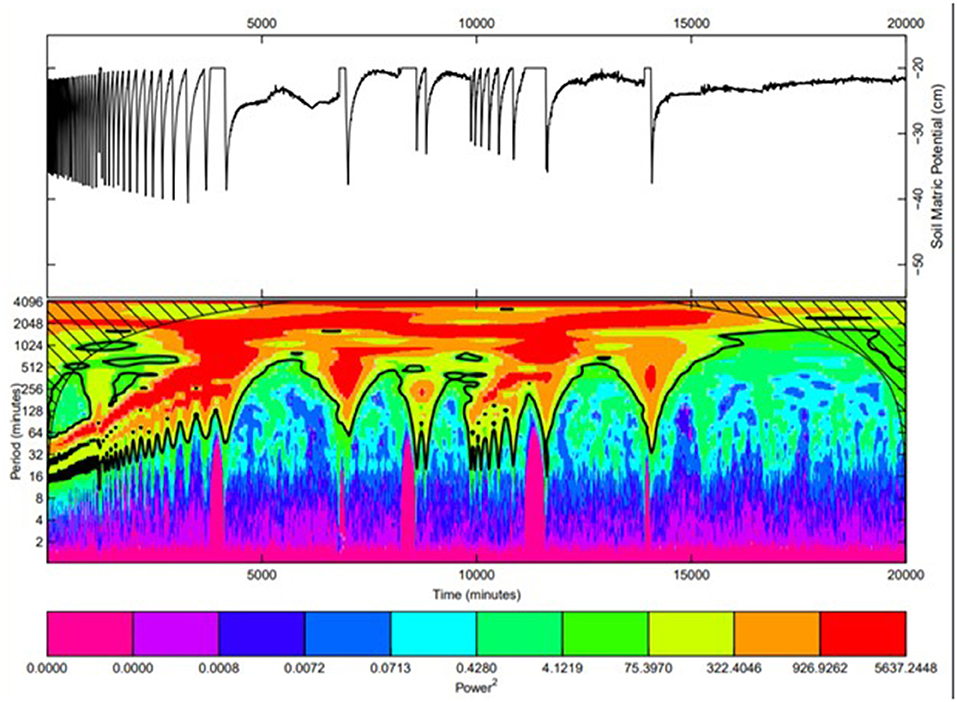
Task: Click the −30 tick on the soil potential axis
Action: (917, 133)
